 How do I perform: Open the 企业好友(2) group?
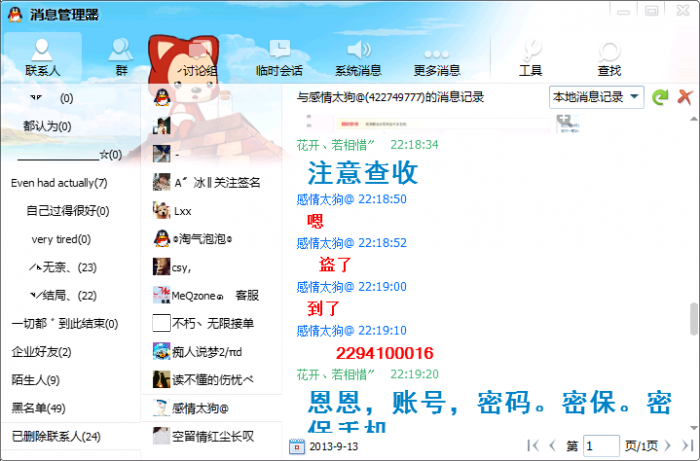[41, 352]
